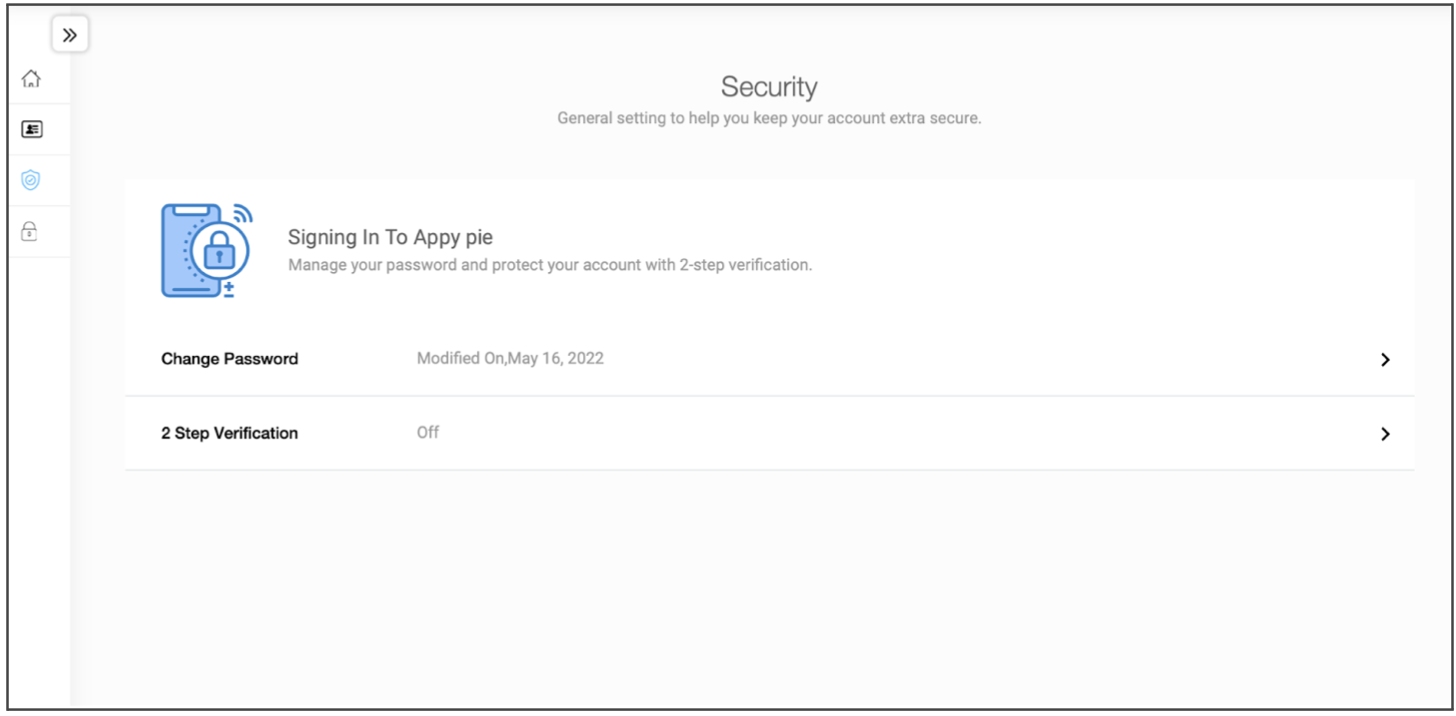Expand the collapsed sidebar with double-arrow button
The image size is (1456, 716).
coord(69,35)
